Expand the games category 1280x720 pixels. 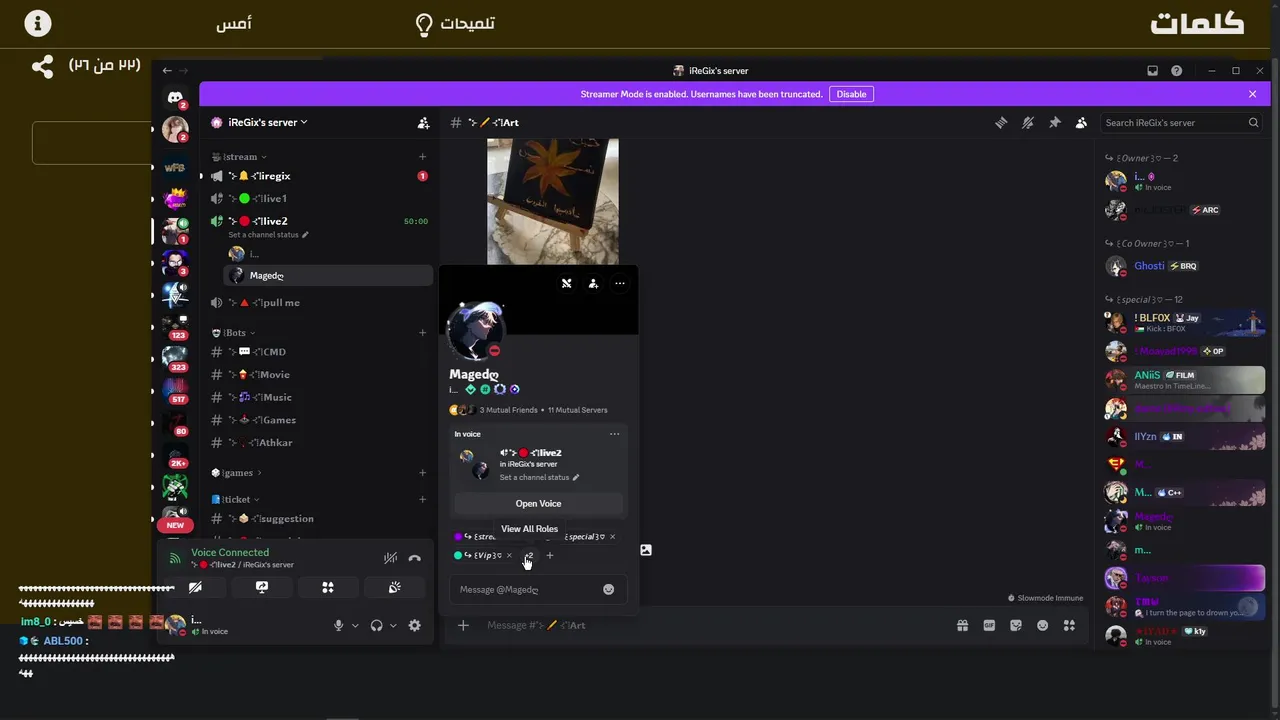pyautogui.click(x=236, y=473)
